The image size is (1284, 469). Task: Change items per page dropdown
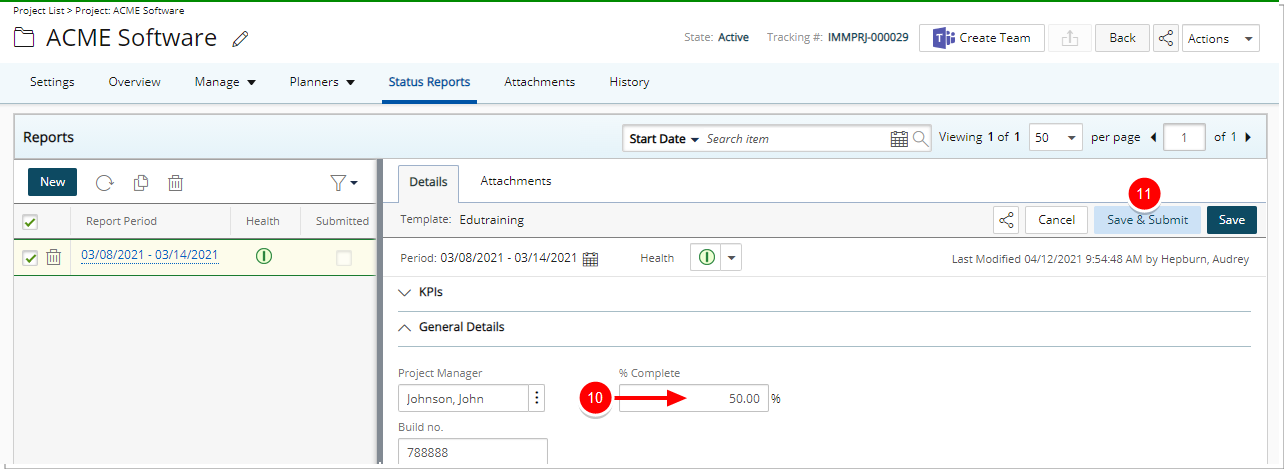point(1056,137)
